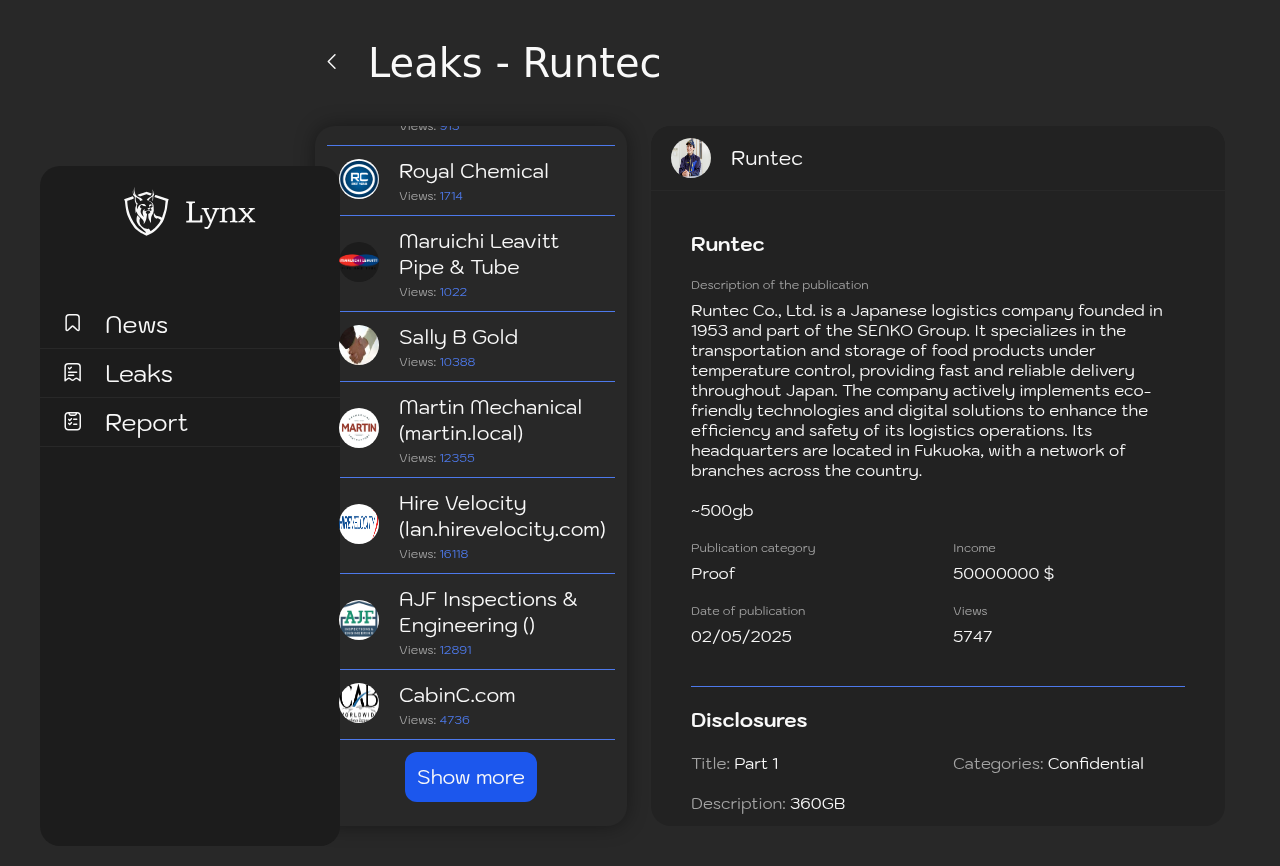Click the bold Runtec publication heading
Image resolution: width=1280 pixels, height=866 pixels.
pos(728,244)
